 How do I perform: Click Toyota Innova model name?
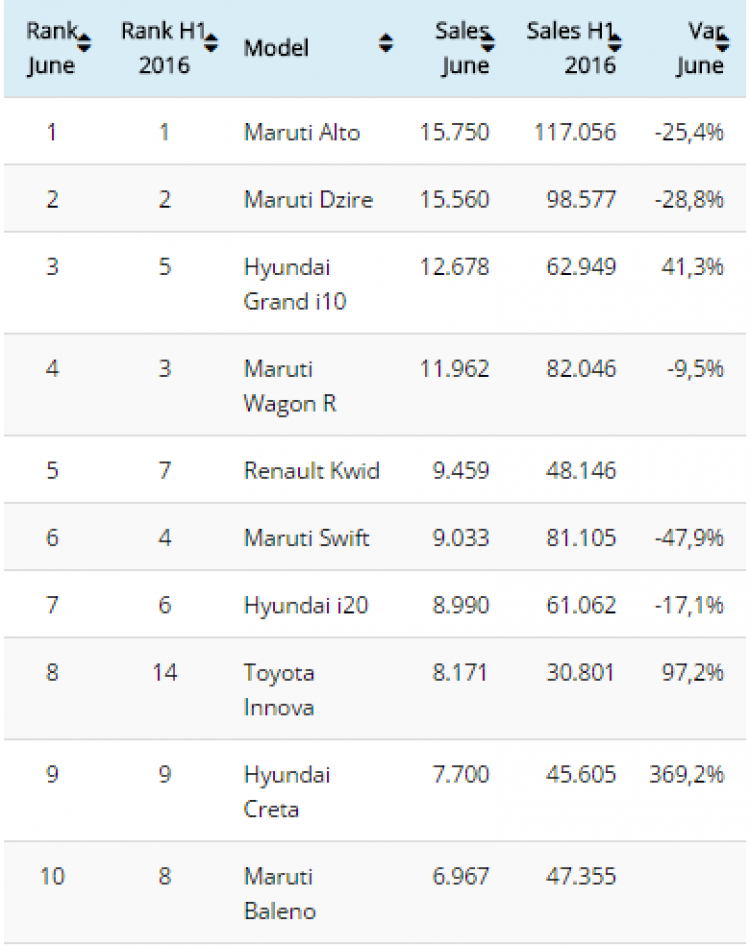click(x=279, y=690)
